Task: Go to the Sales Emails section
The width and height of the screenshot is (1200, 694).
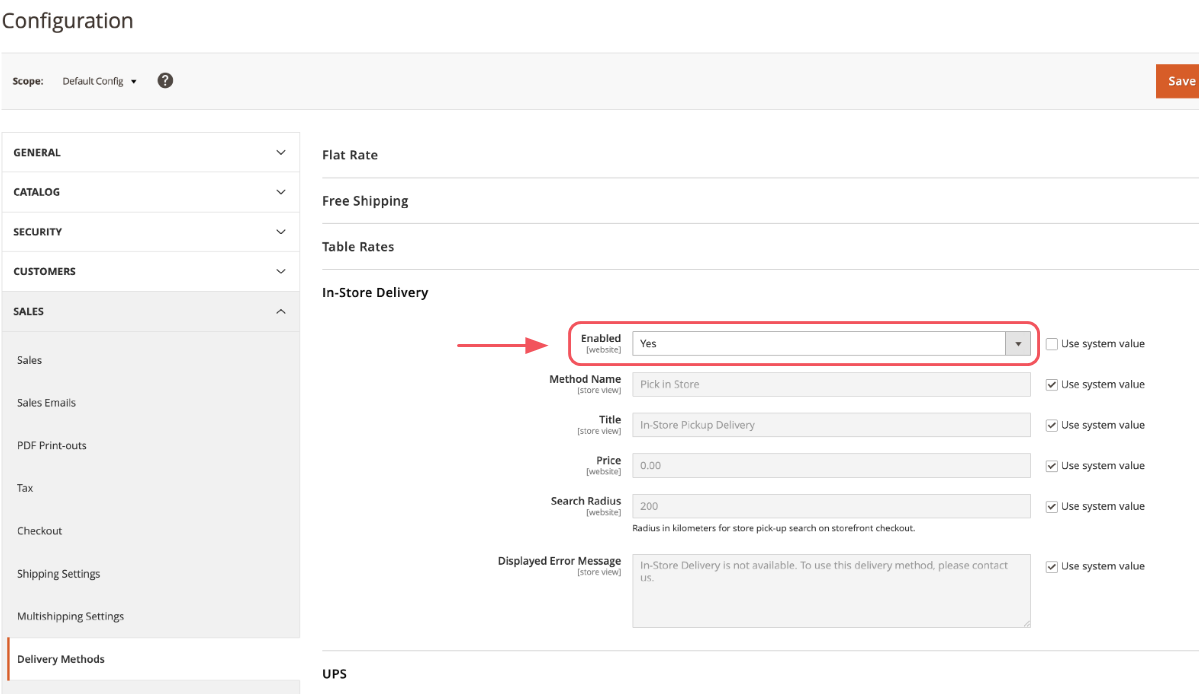Action: pyautogui.click(x=46, y=402)
